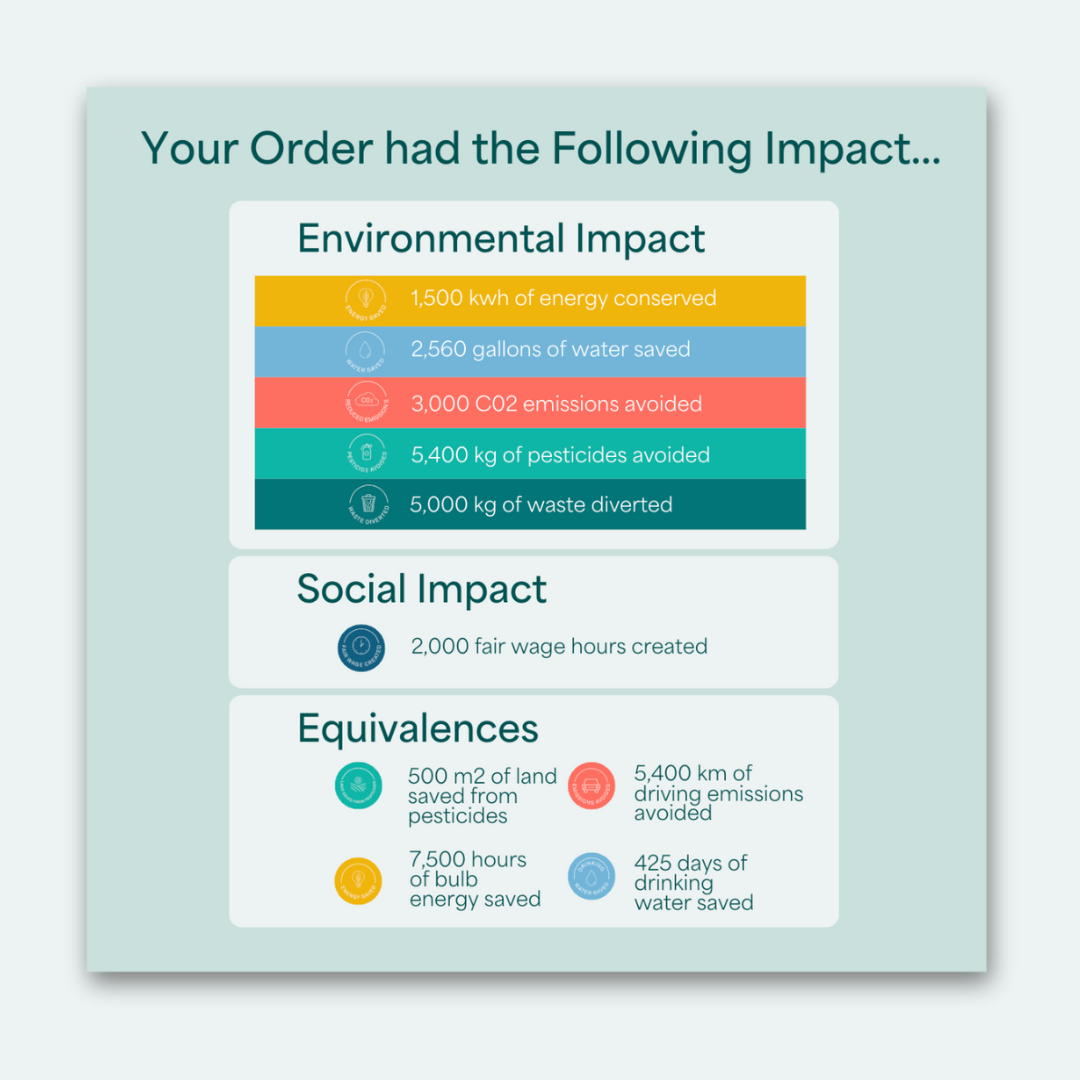This screenshot has height=1080, width=1080.
Task: Select the Social Impact heading
Action: [x=421, y=590]
